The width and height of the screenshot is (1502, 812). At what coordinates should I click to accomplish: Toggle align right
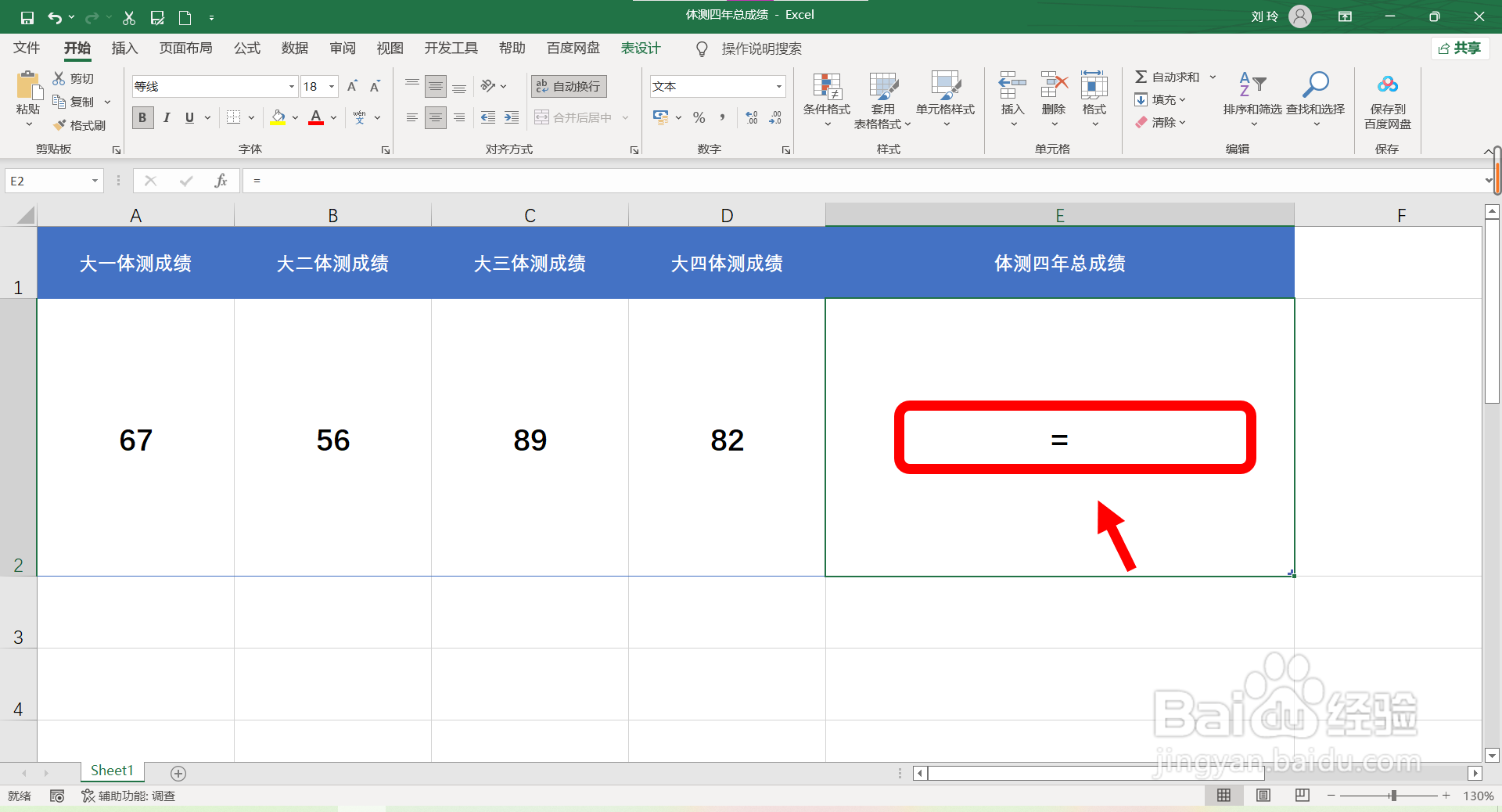point(459,117)
